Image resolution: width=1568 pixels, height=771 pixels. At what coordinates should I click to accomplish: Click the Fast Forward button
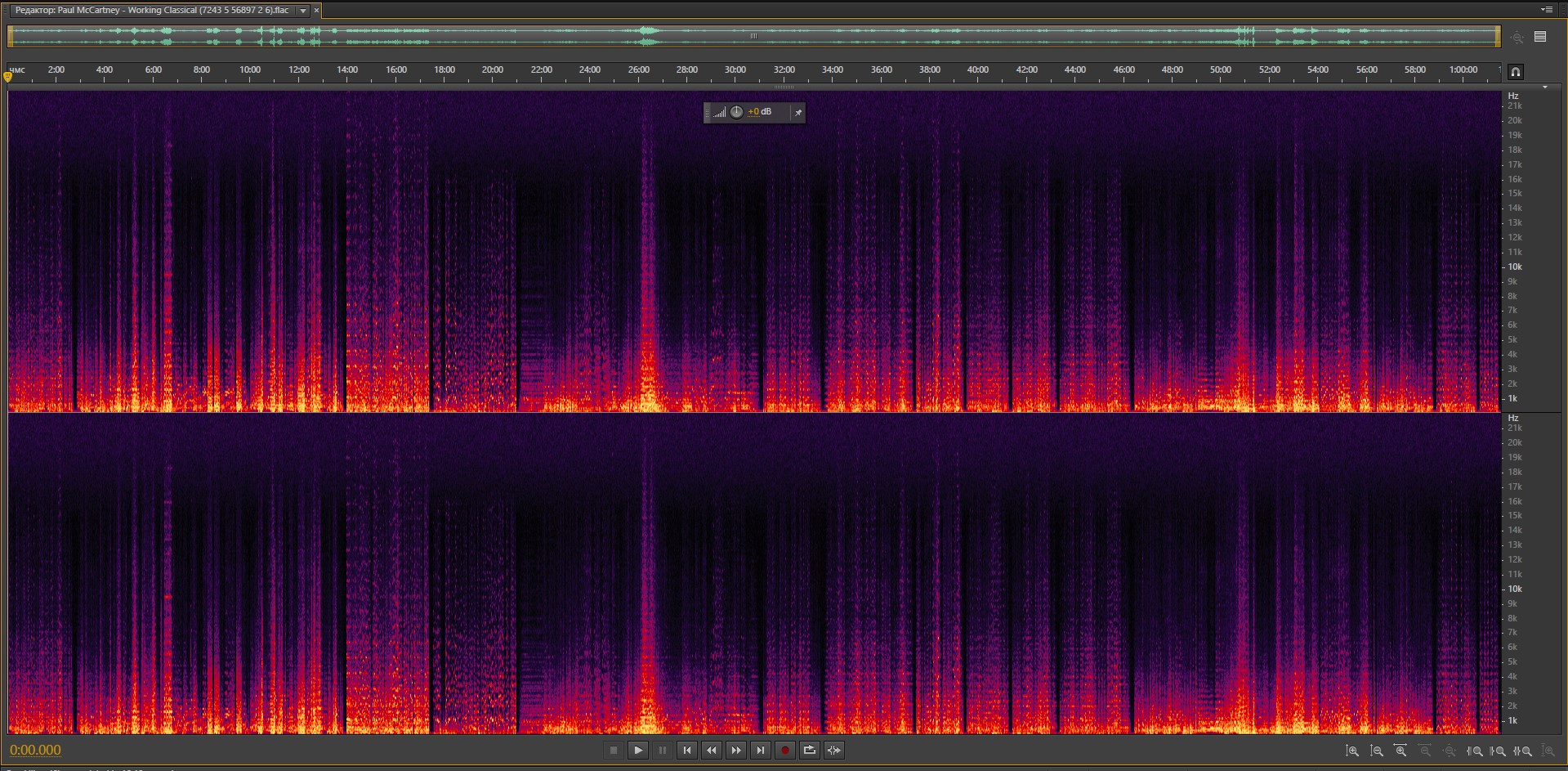tap(735, 751)
